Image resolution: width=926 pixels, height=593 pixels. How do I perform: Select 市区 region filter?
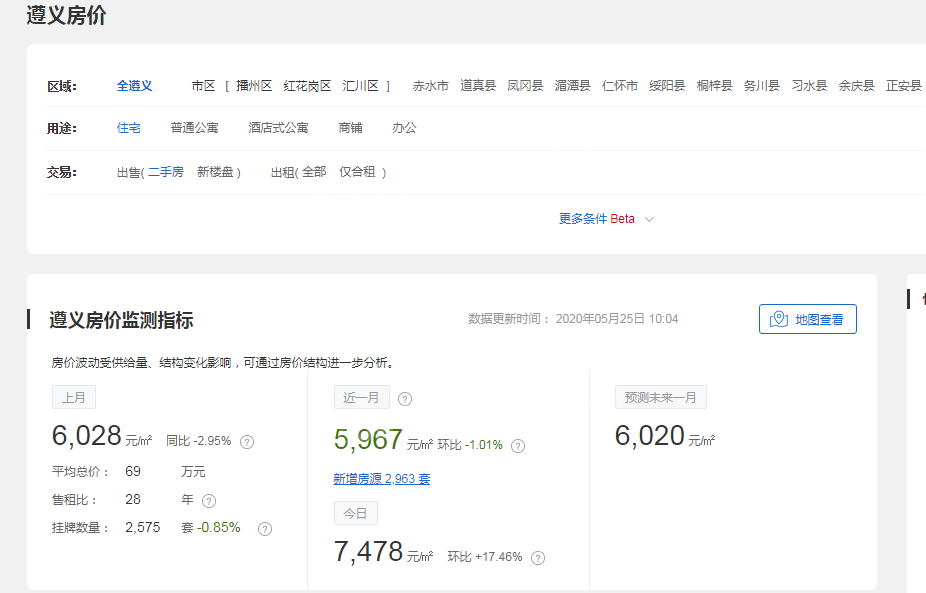203,86
